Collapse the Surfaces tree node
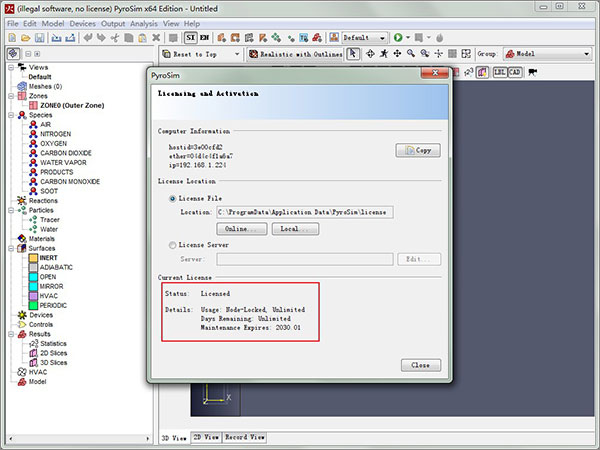The height and width of the screenshot is (450, 600). pos(11,248)
